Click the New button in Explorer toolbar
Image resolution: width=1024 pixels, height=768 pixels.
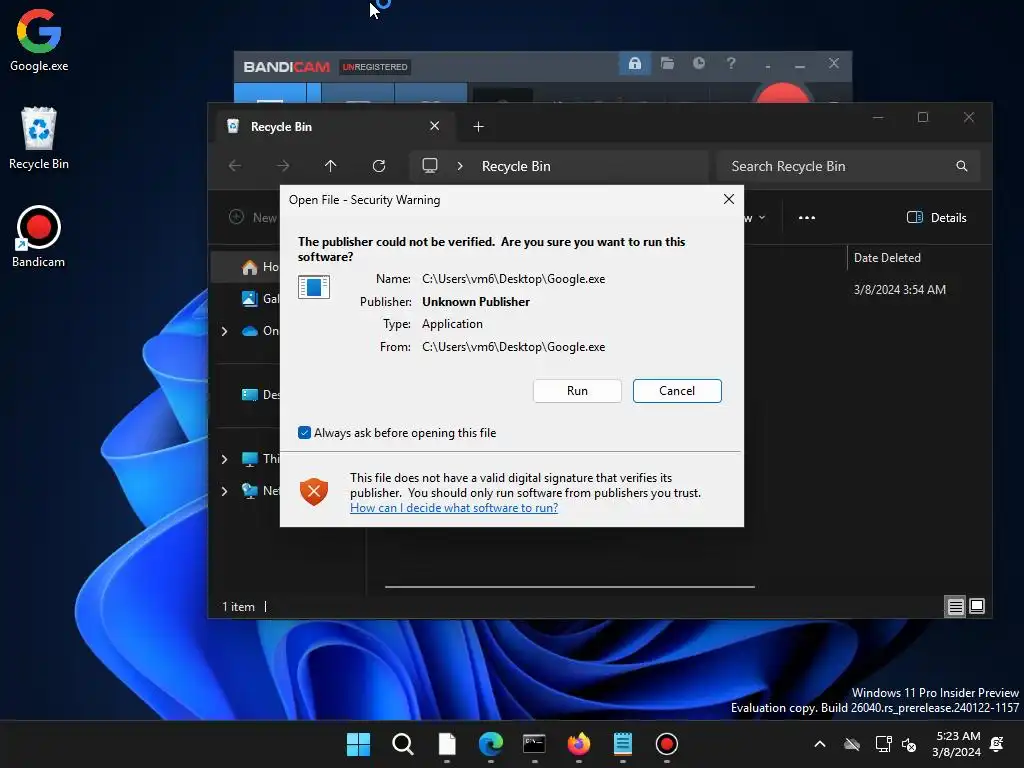(x=253, y=217)
